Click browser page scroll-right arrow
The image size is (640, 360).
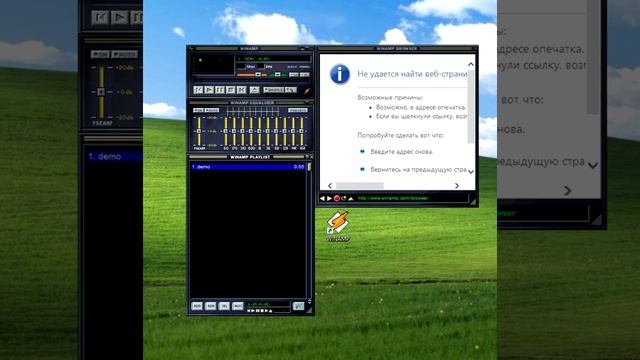tap(457, 186)
